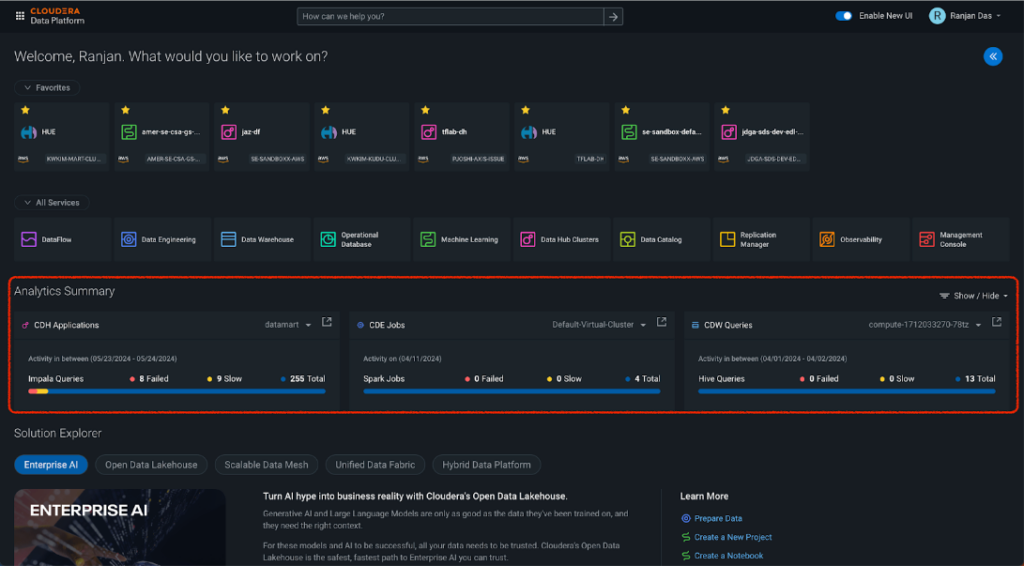Click the Prepare Data link
1024x566 pixels.
717,518
